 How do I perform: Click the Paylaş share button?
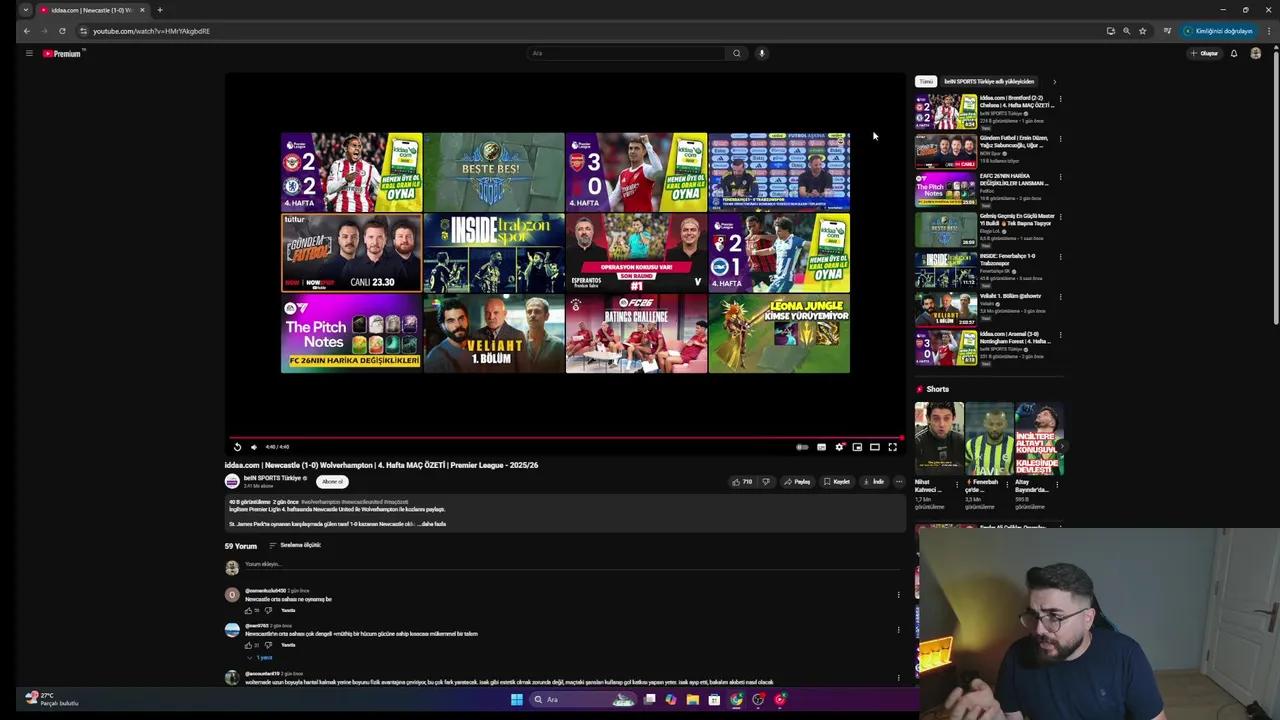tap(797, 482)
